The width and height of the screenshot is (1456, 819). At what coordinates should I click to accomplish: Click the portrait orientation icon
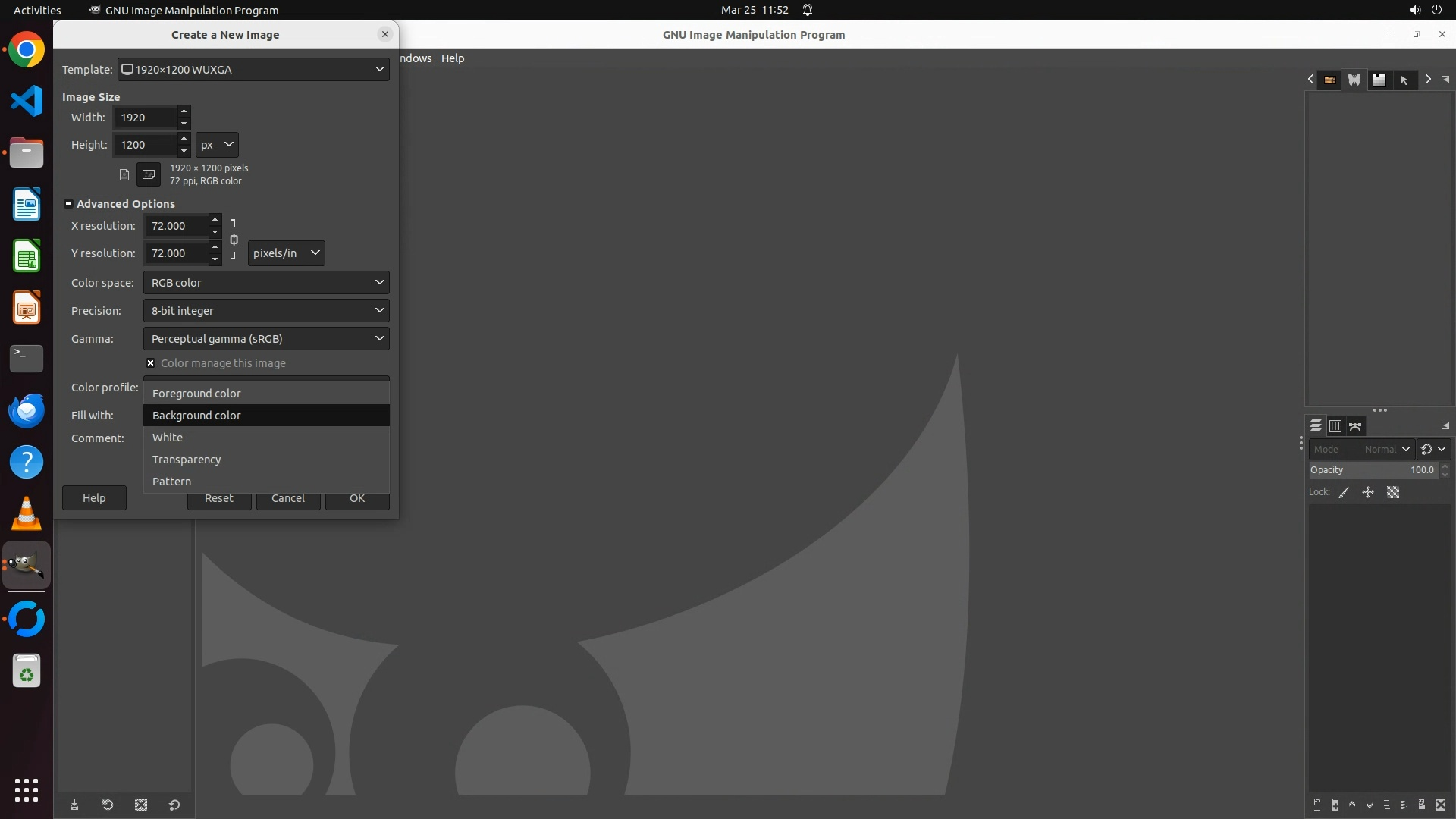124,174
